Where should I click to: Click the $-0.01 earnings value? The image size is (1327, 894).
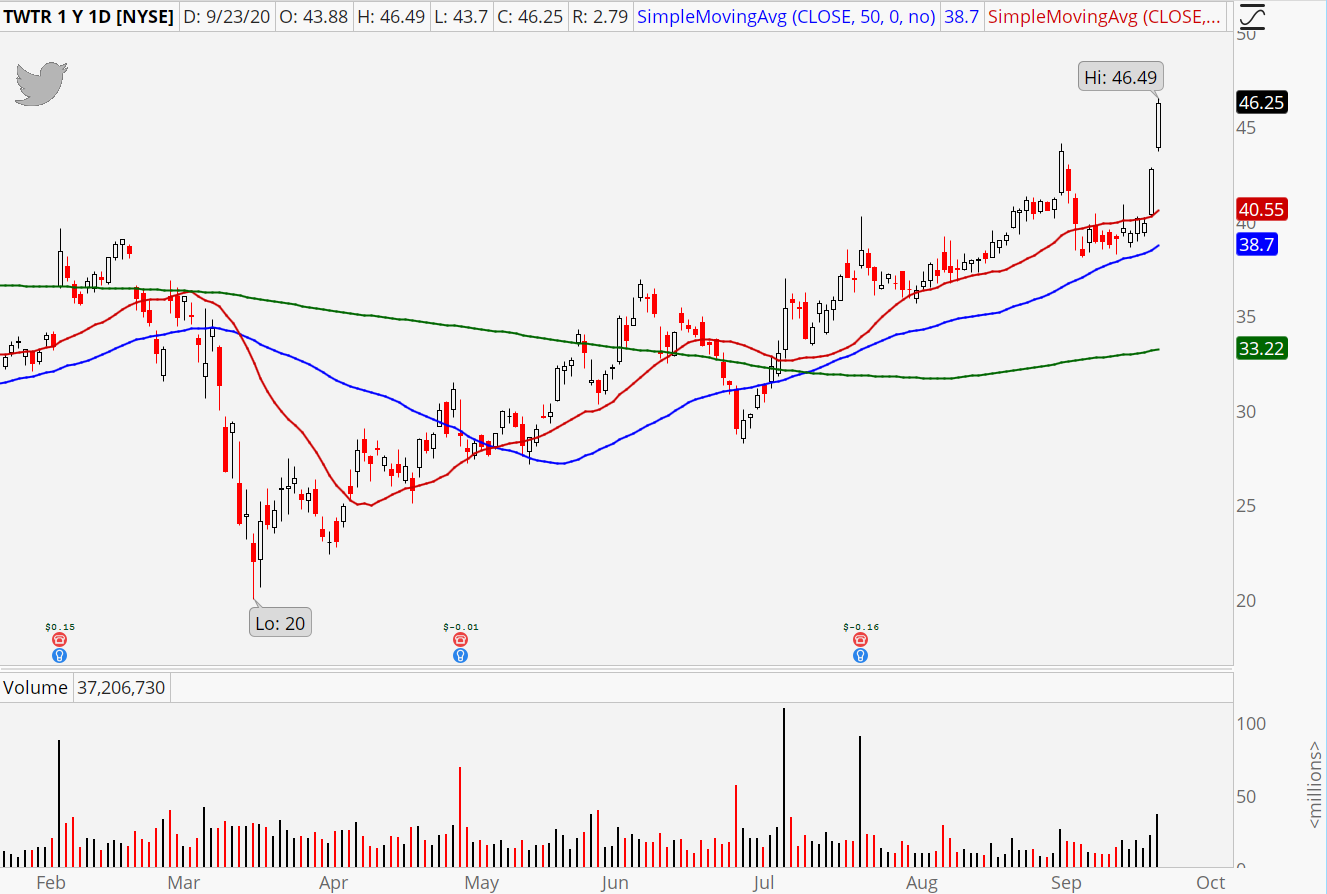tap(460, 627)
